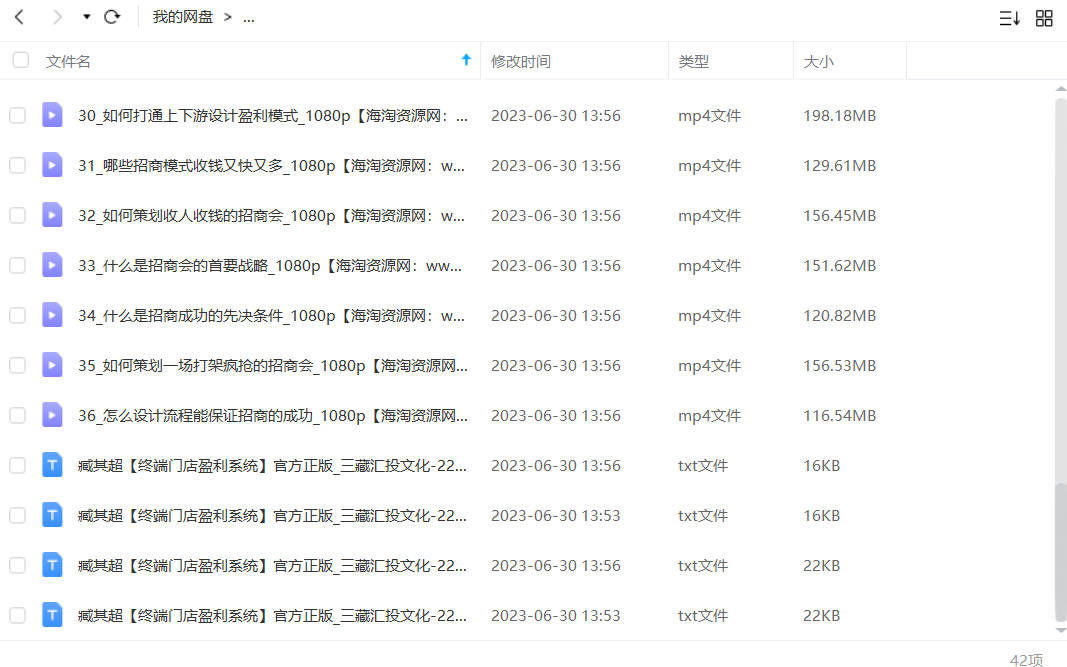This screenshot has width=1067, height=667.
Task: Go forward with the right arrow
Action: pyautogui.click(x=57, y=17)
